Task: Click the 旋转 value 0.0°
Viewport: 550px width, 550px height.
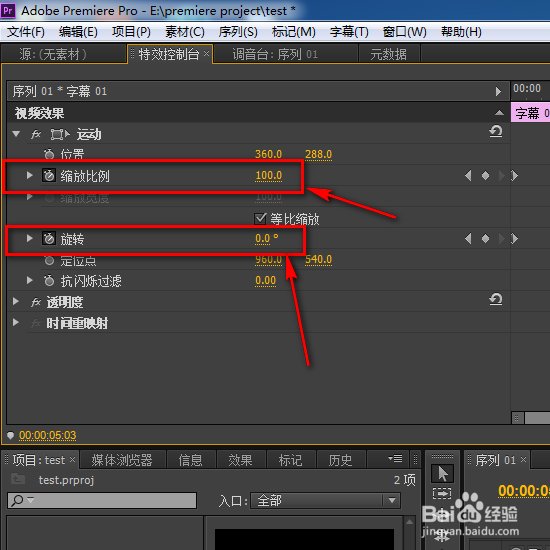Action: (267, 238)
